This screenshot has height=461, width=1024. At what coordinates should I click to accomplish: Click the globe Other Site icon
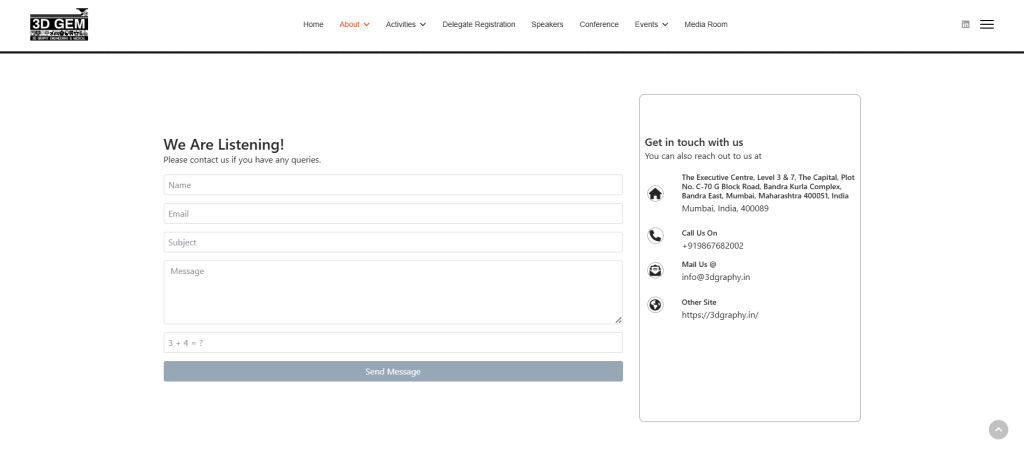[x=655, y=305]
